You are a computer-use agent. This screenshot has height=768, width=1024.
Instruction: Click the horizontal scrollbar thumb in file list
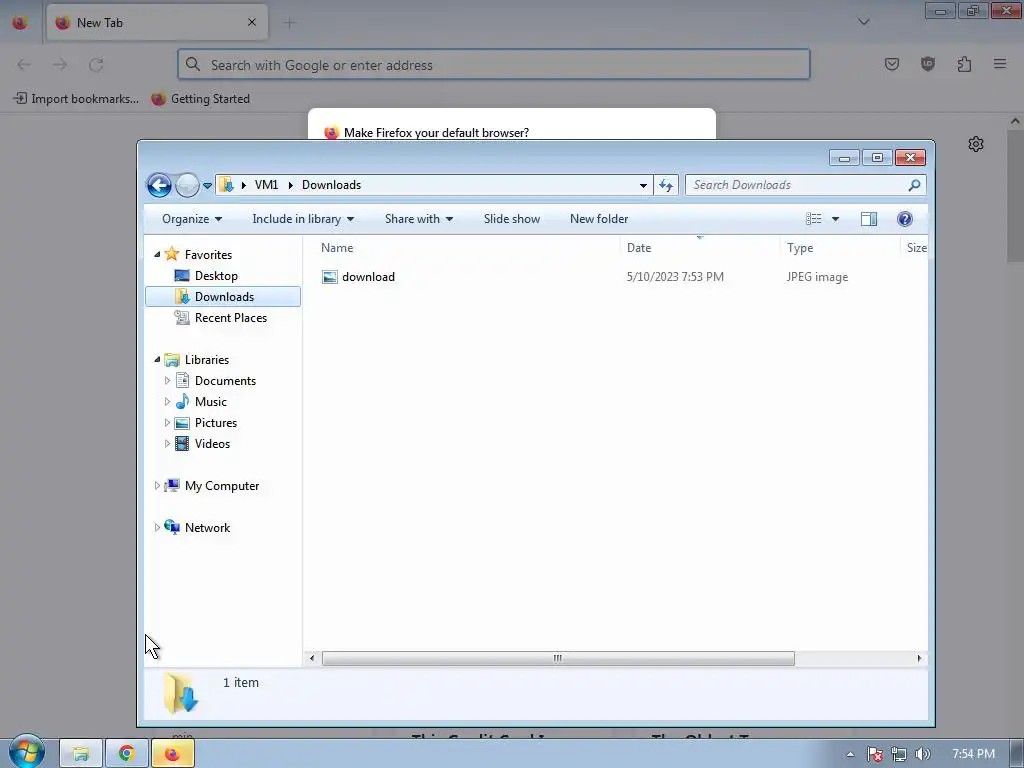tap(558, 658)
